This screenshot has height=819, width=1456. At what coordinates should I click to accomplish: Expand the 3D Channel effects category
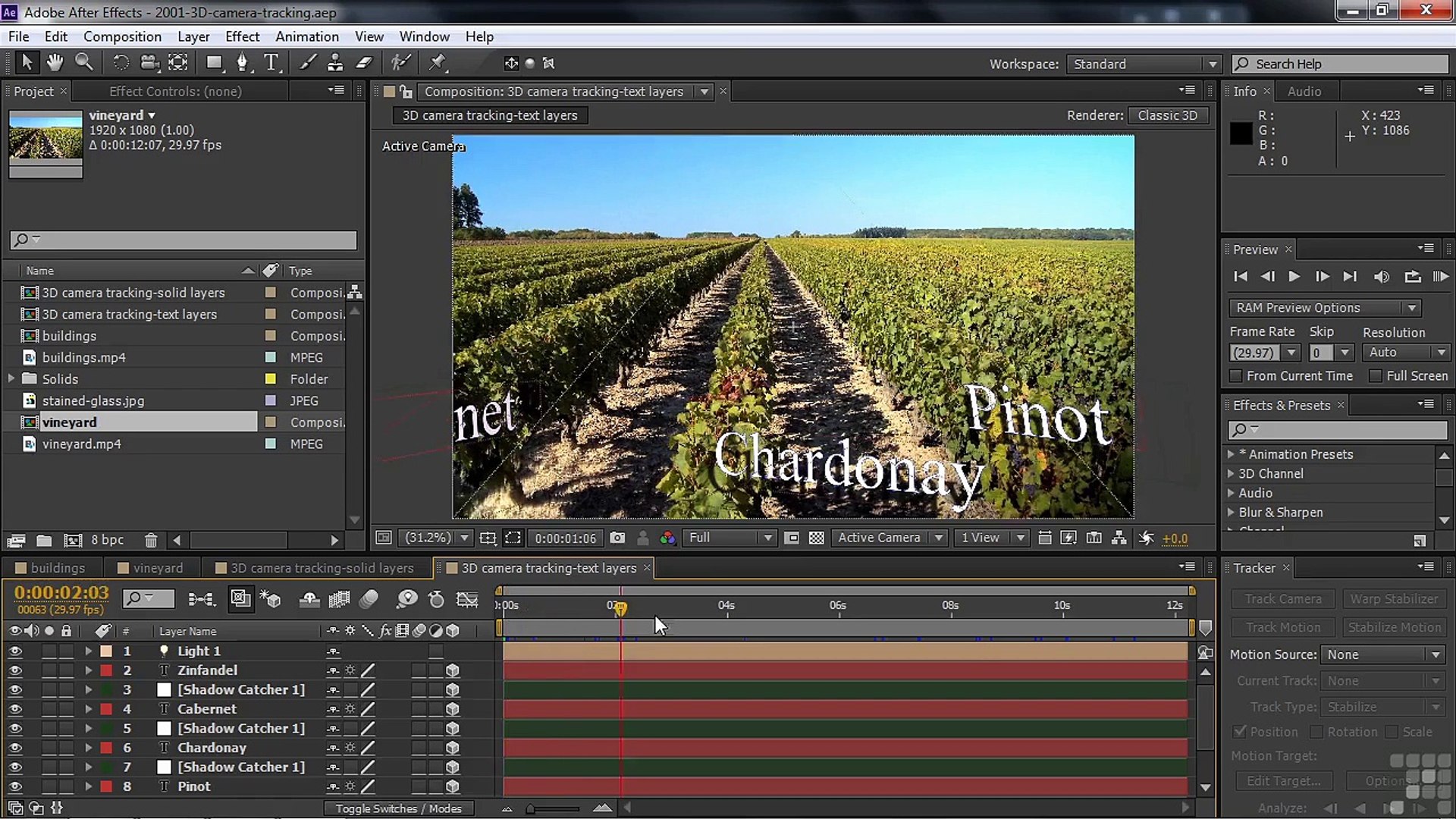click(x=1231, y=473)
